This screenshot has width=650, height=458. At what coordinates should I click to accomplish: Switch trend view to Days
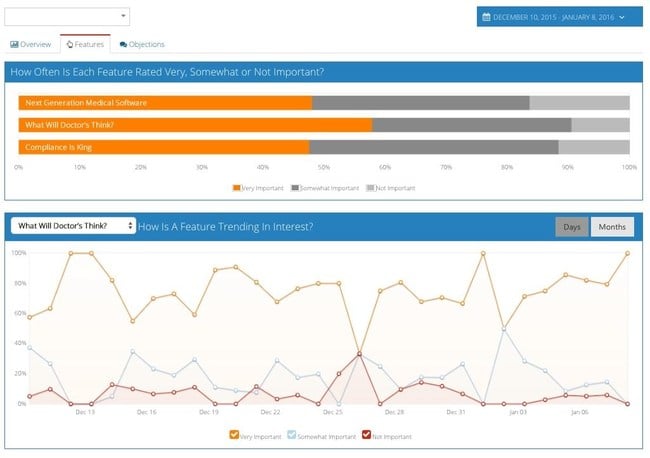coord(572,227)
